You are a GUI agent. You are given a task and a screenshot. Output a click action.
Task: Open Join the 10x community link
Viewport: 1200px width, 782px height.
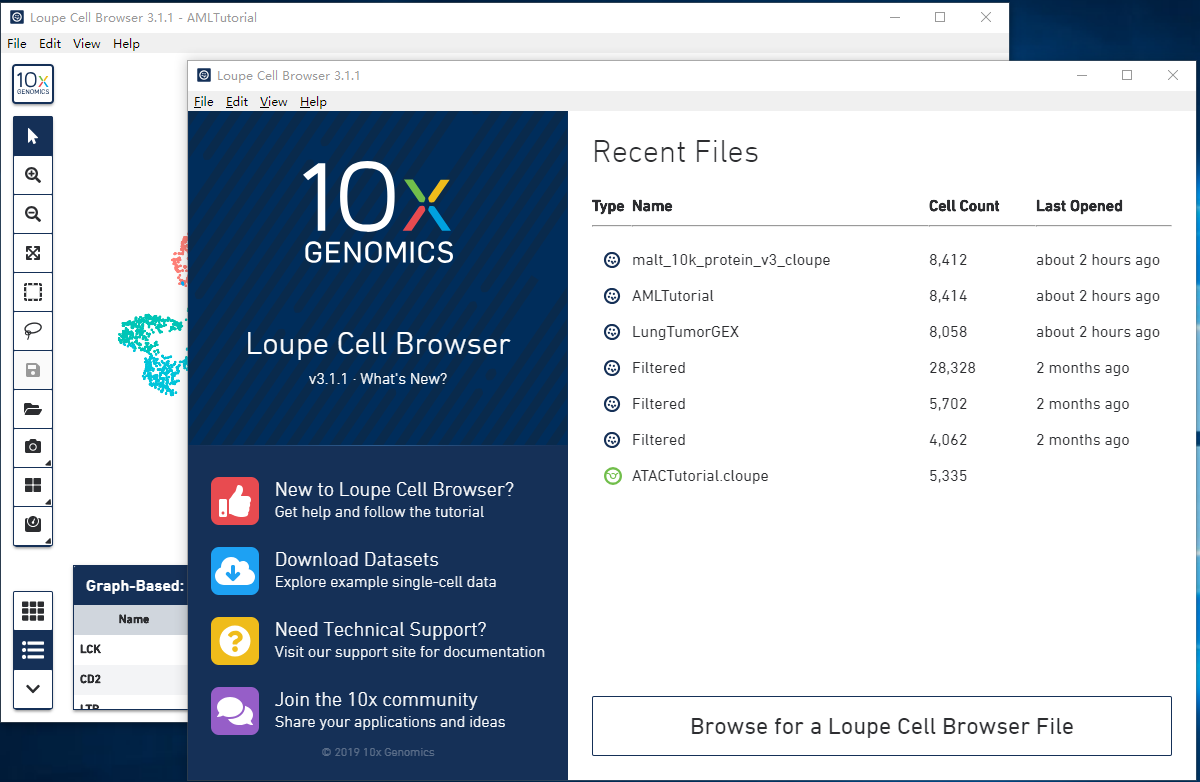pyautogui.click(x=376, y=699)
